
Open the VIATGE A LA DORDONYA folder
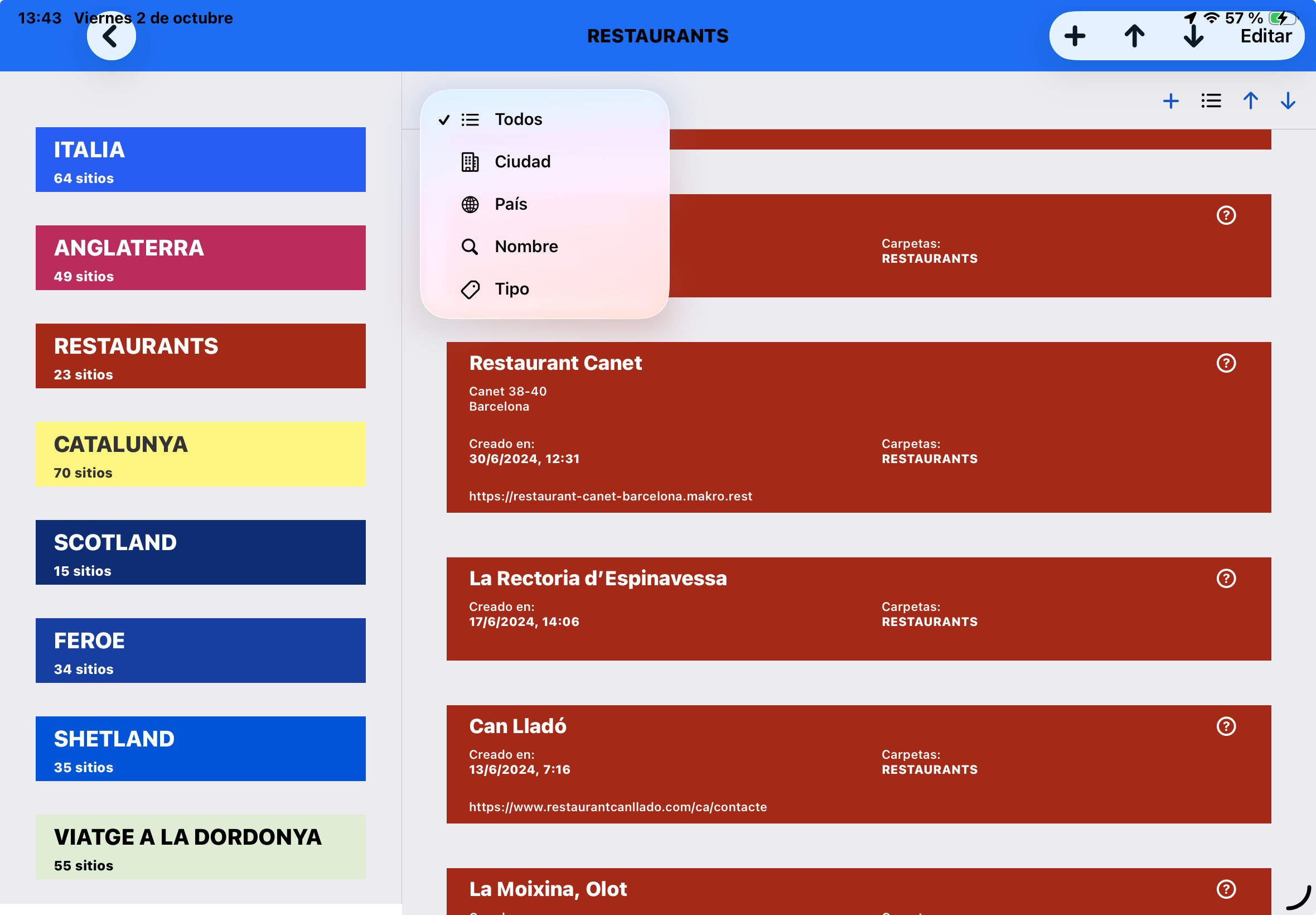201,847
